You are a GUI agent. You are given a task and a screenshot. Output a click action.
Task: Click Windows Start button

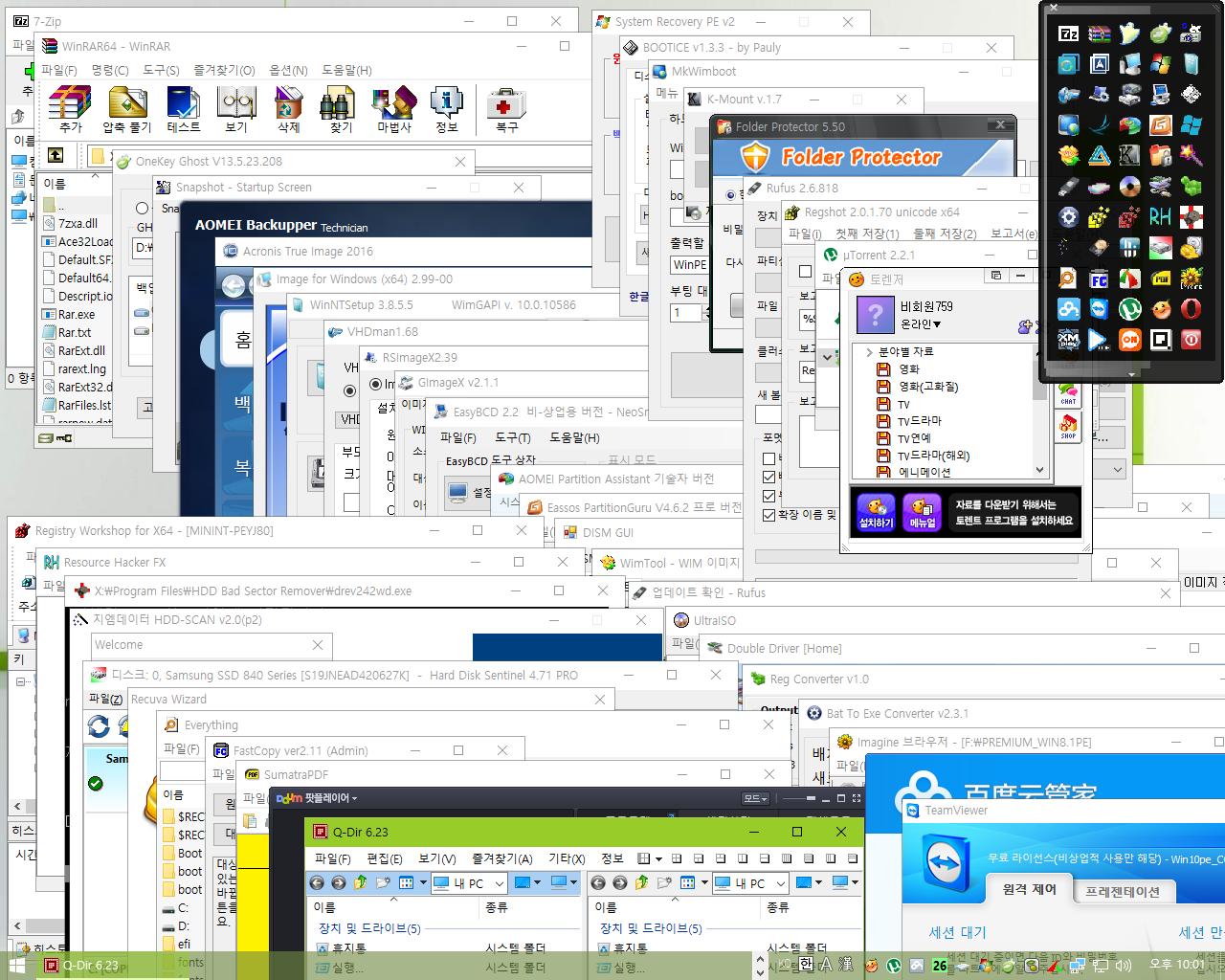[16, 966]
